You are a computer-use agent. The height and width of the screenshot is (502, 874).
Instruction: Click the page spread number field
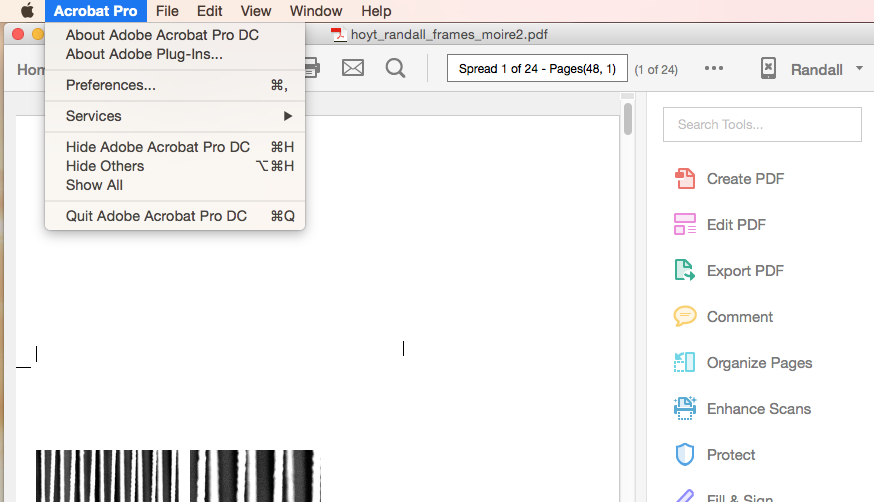(537, 69)
